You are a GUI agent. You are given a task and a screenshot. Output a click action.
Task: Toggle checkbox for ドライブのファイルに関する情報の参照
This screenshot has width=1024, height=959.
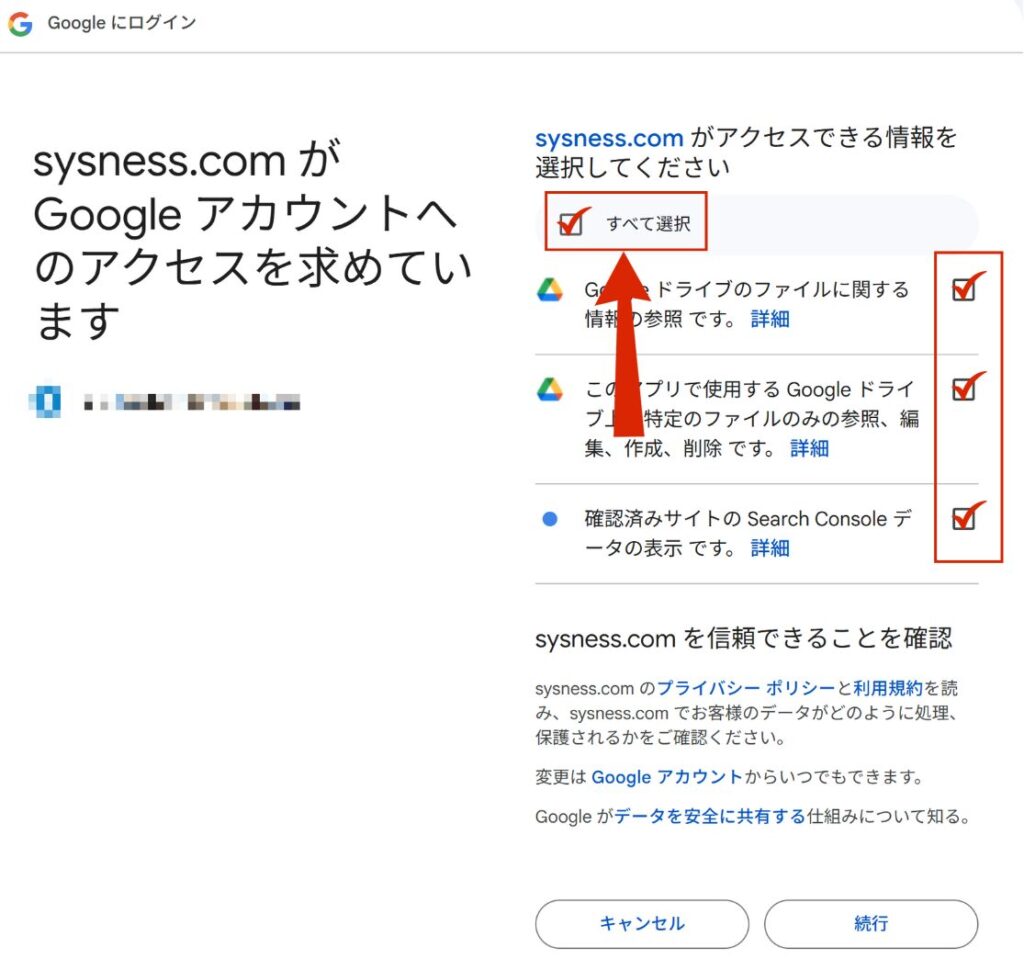click(963, 289)
